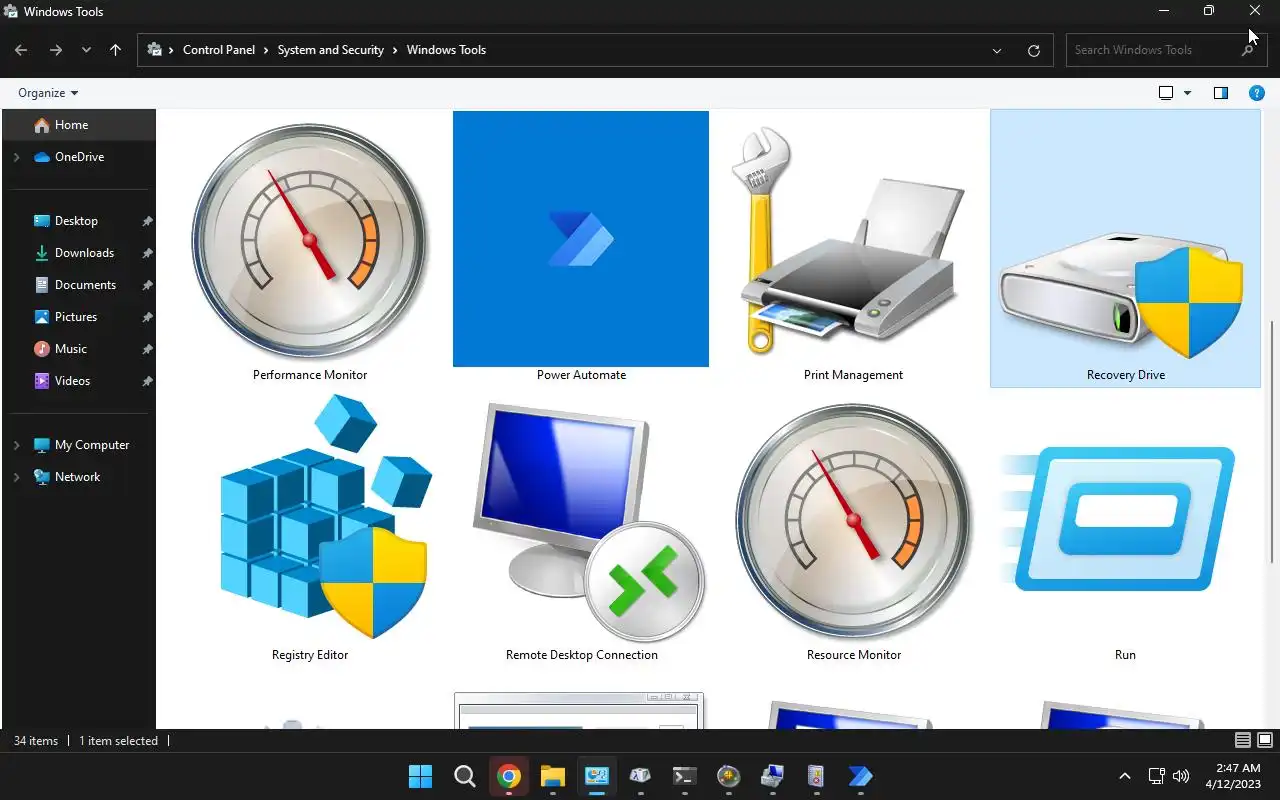Expand the Network tree node
The height and width of the screenshot is (800, 1280).
16,477
